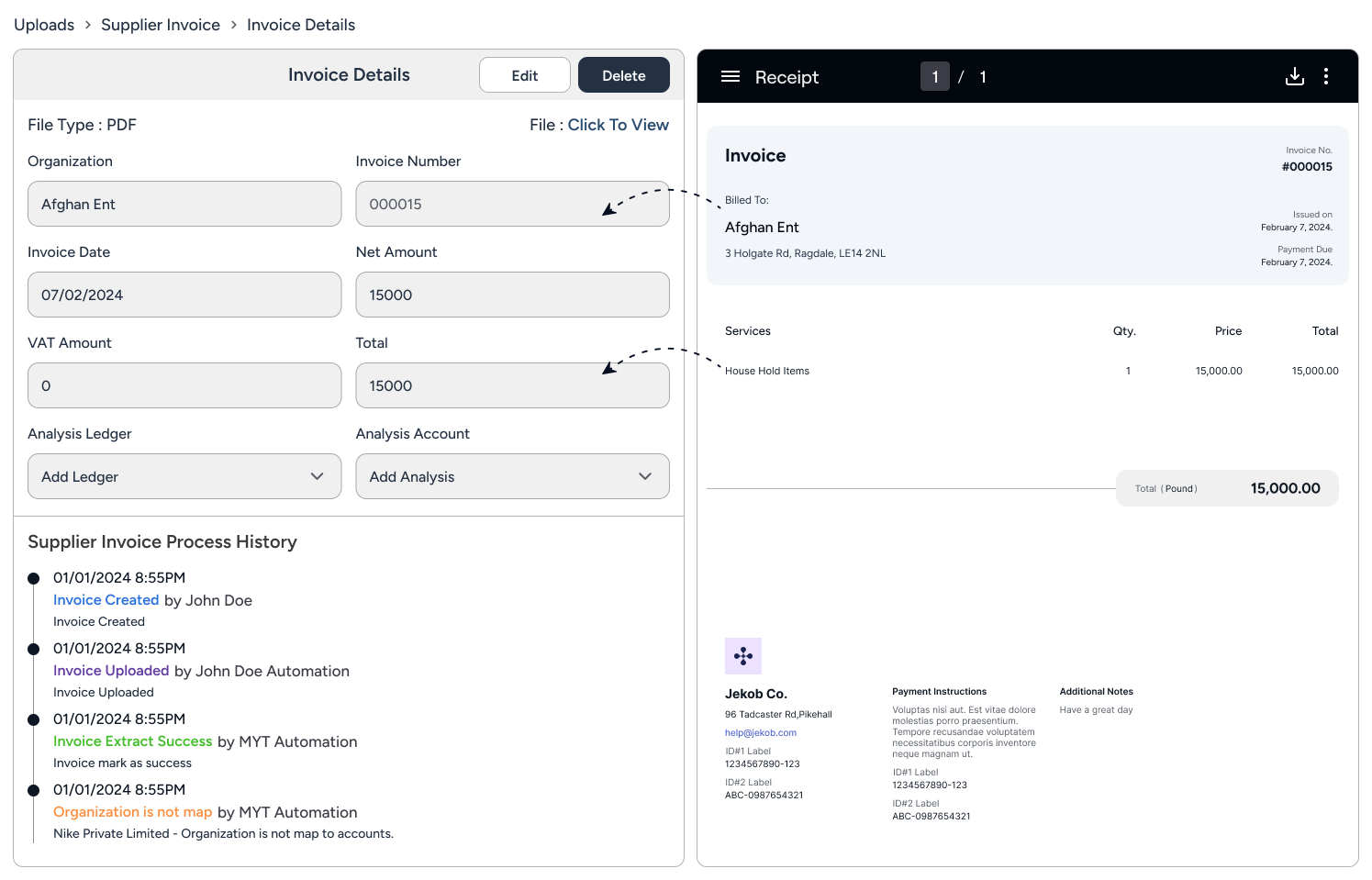
Task: Delete the invoice
Action: pyautogui.click(x=623, y=75)
